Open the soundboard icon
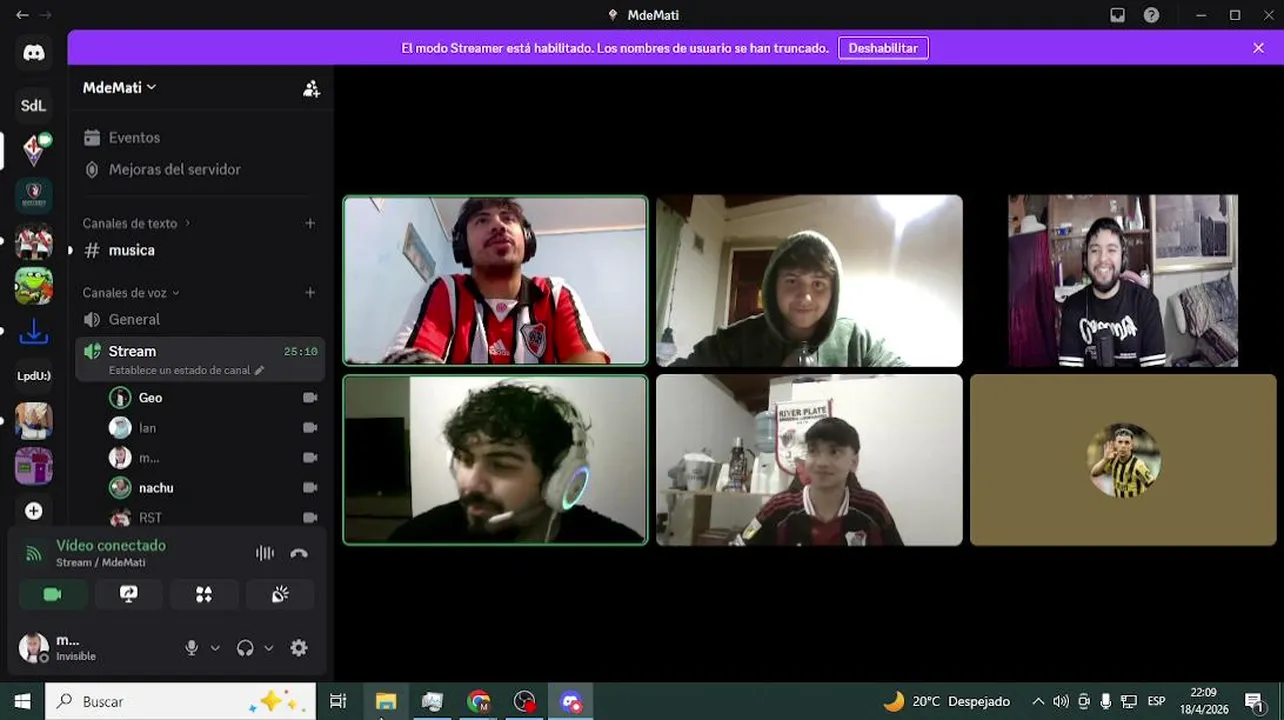Image resolution: width=1284 pixels, height=720 pixels. point(280,594)
